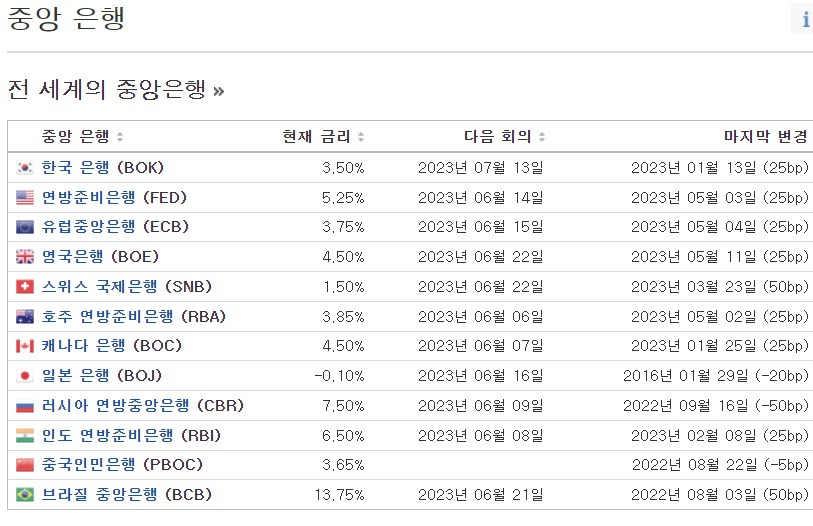Open 인도 연방준비은행 (RBI) link
This screenshot has width=813, height=526.
pyautogui.click(x=131, y=435)
